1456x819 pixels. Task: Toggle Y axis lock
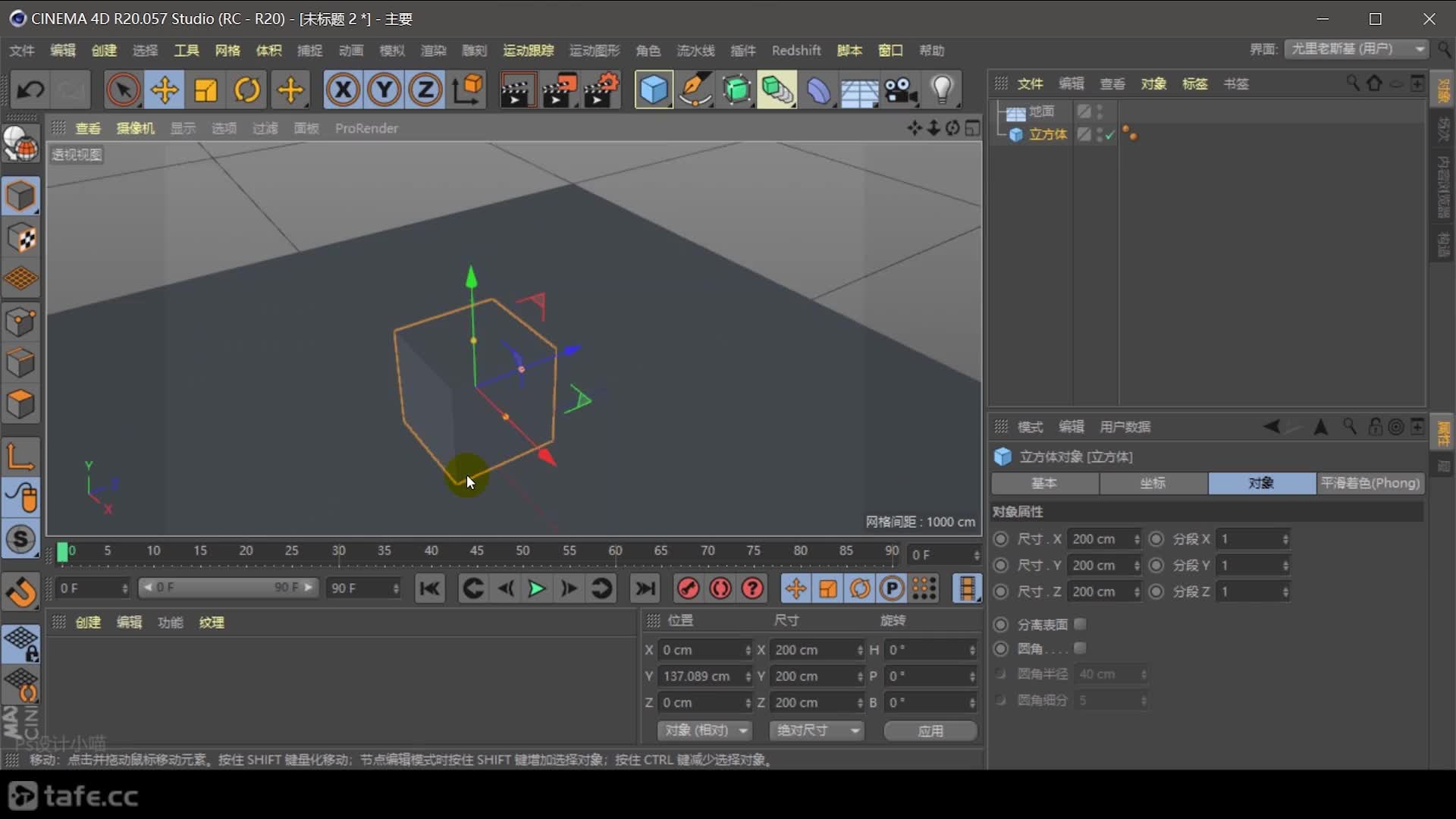(384, 90)
